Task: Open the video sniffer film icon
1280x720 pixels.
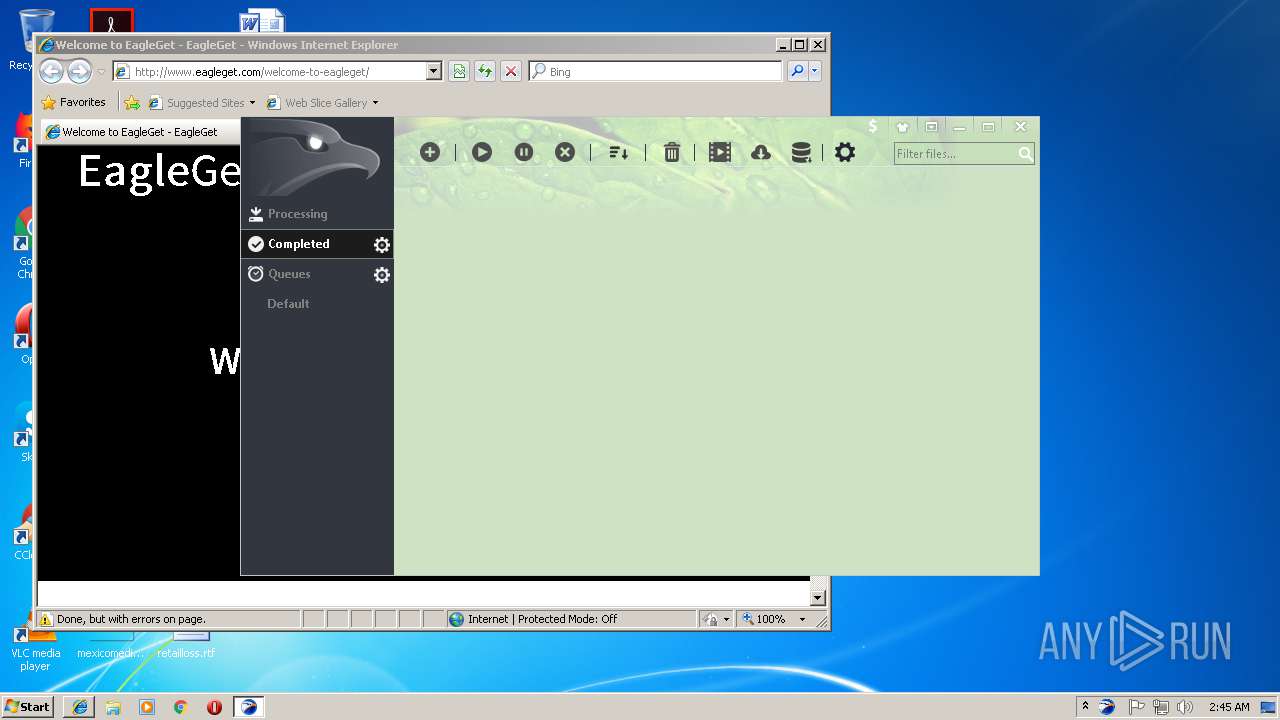Action: point(720,152)
